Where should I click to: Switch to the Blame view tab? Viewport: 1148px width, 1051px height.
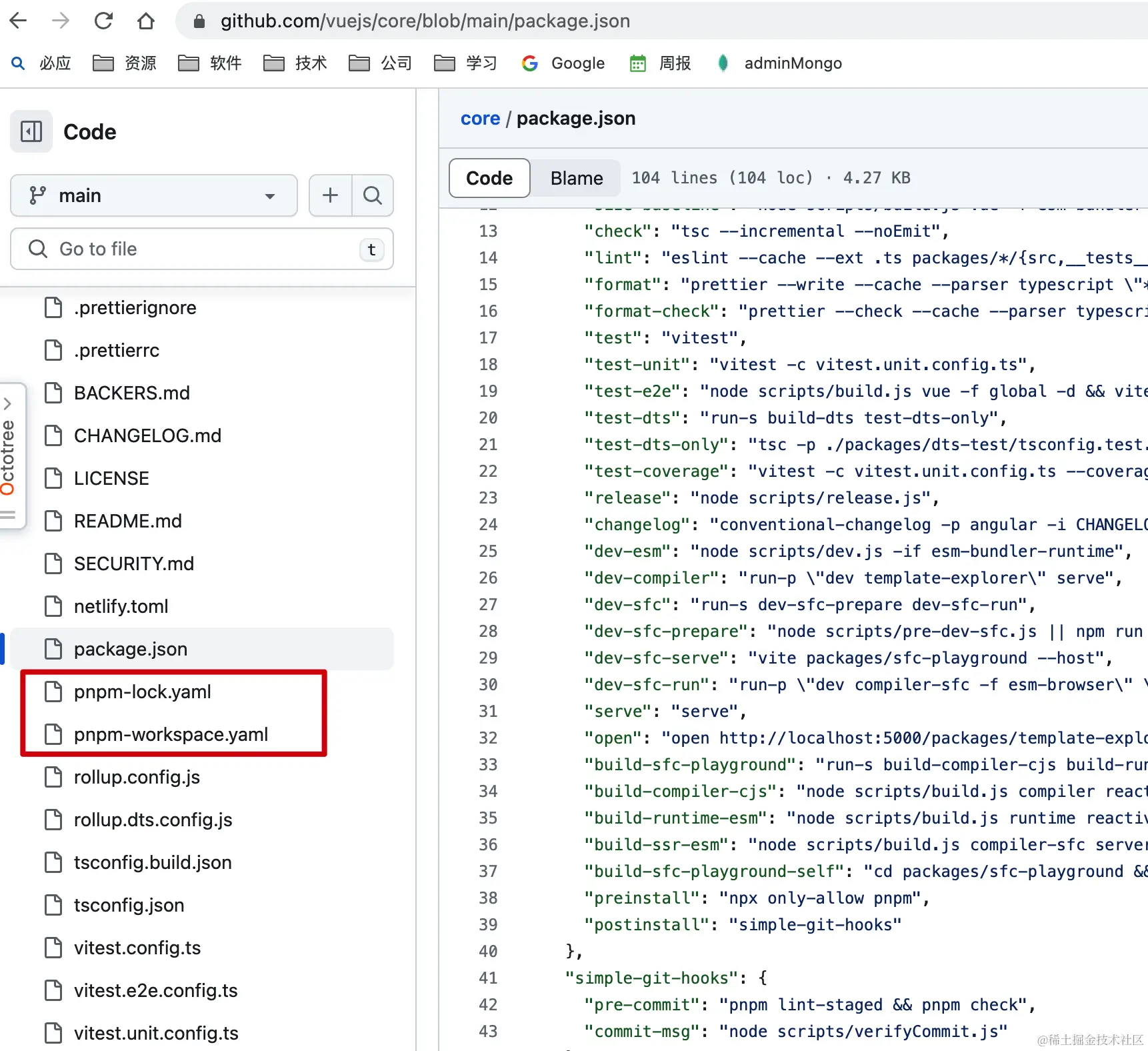[577, 178]
